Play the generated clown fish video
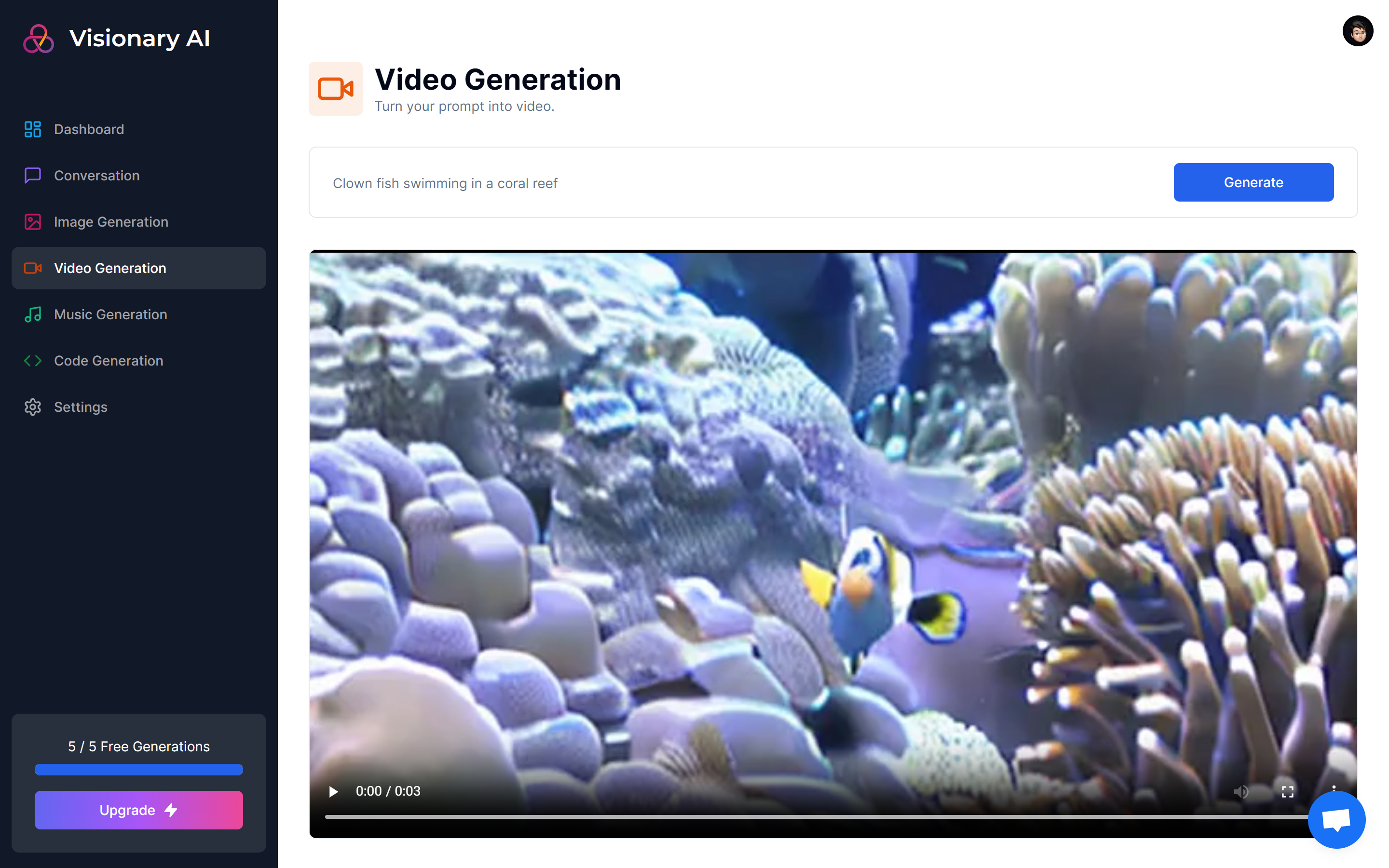Viewport: 1389px width, 868px height. pos(333,792)
